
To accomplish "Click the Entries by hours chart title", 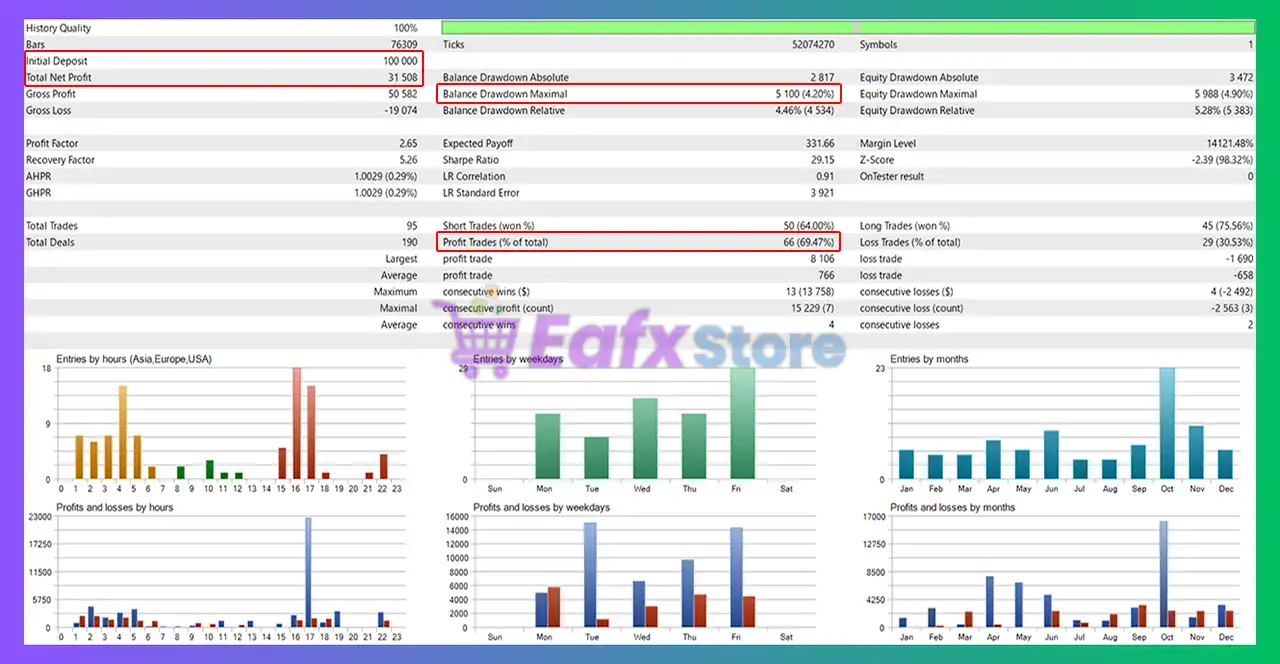I will (x=134, y=359).
